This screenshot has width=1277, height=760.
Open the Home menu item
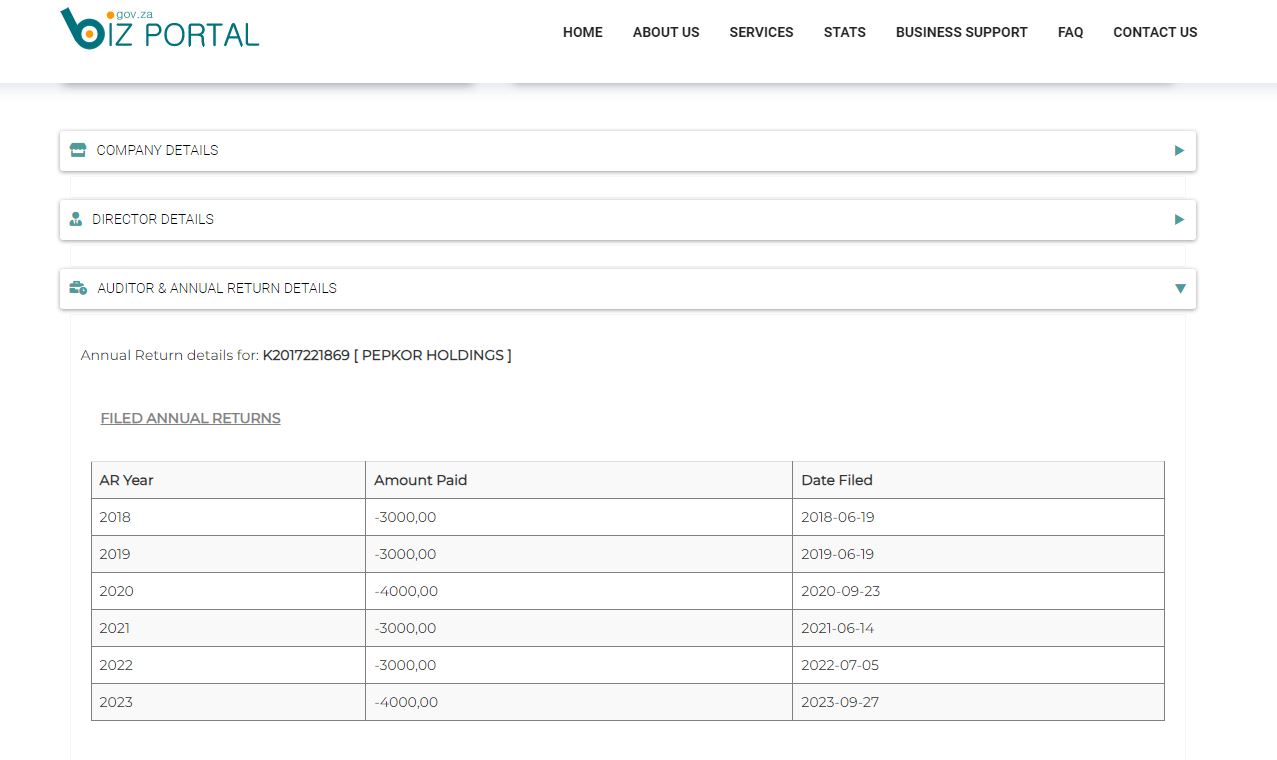[x=582, y=32]
